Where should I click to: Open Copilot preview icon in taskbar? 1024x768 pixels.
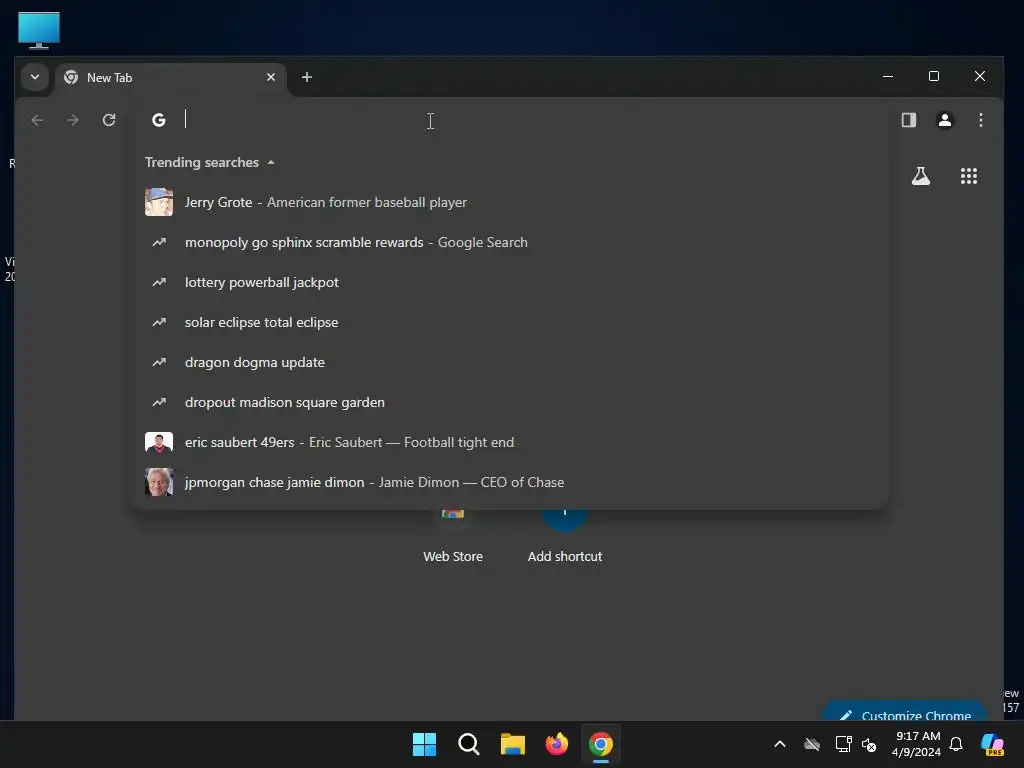point(993,744)
